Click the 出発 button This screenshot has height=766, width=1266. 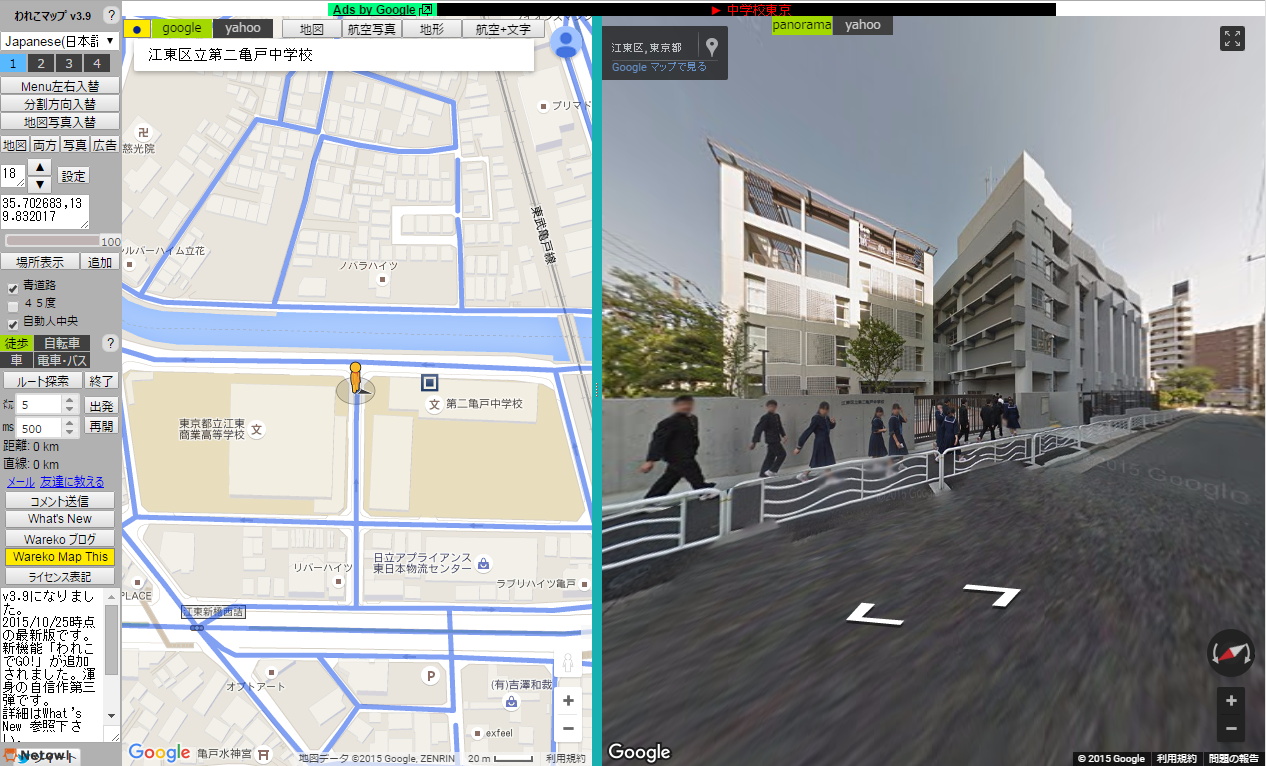coord(101,406)
